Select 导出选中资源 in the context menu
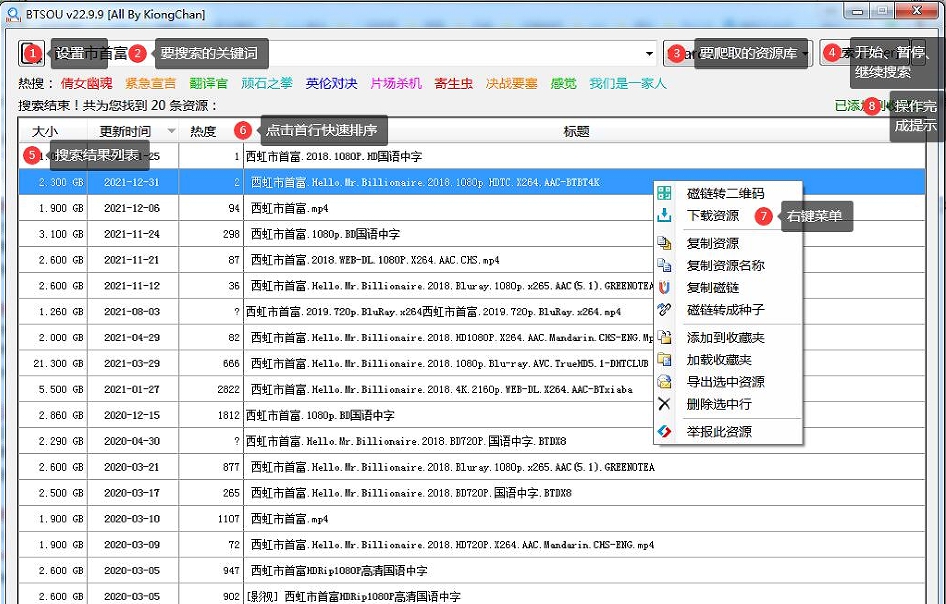Viewport: 946px width, 604px height. [x=725, y=381]
